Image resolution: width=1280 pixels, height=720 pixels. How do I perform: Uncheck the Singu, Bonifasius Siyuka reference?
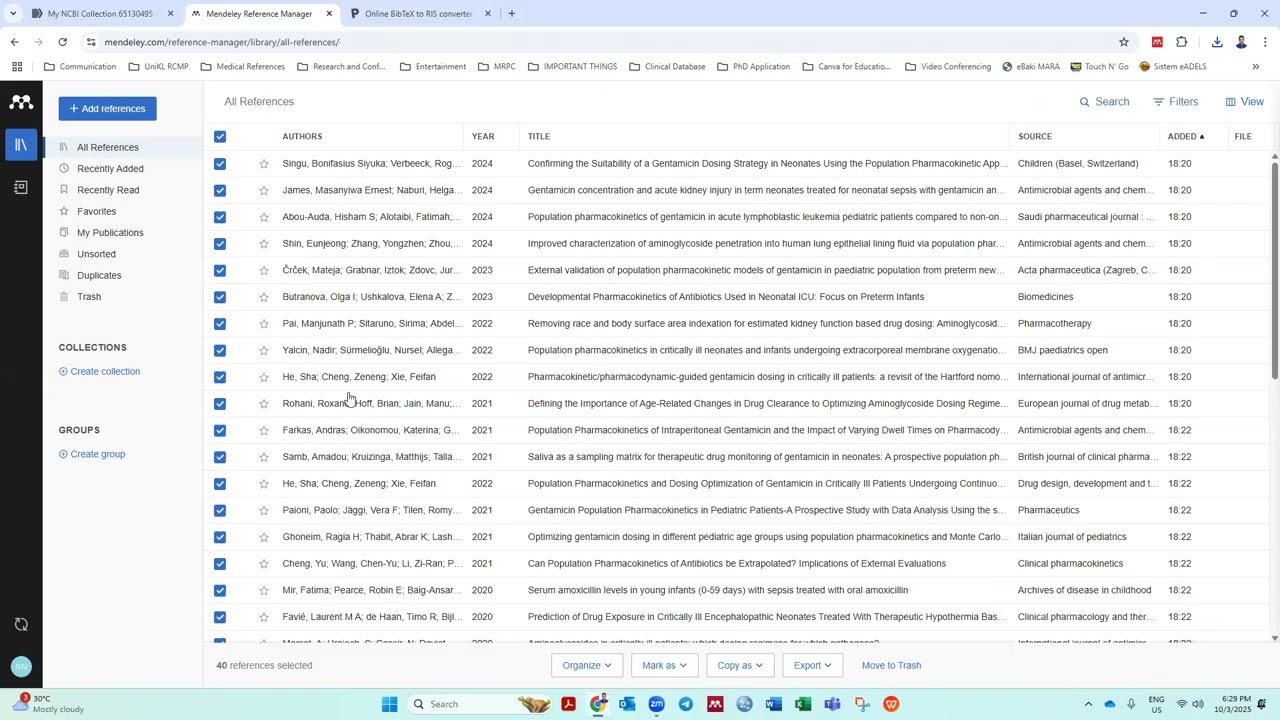point(220,164)
